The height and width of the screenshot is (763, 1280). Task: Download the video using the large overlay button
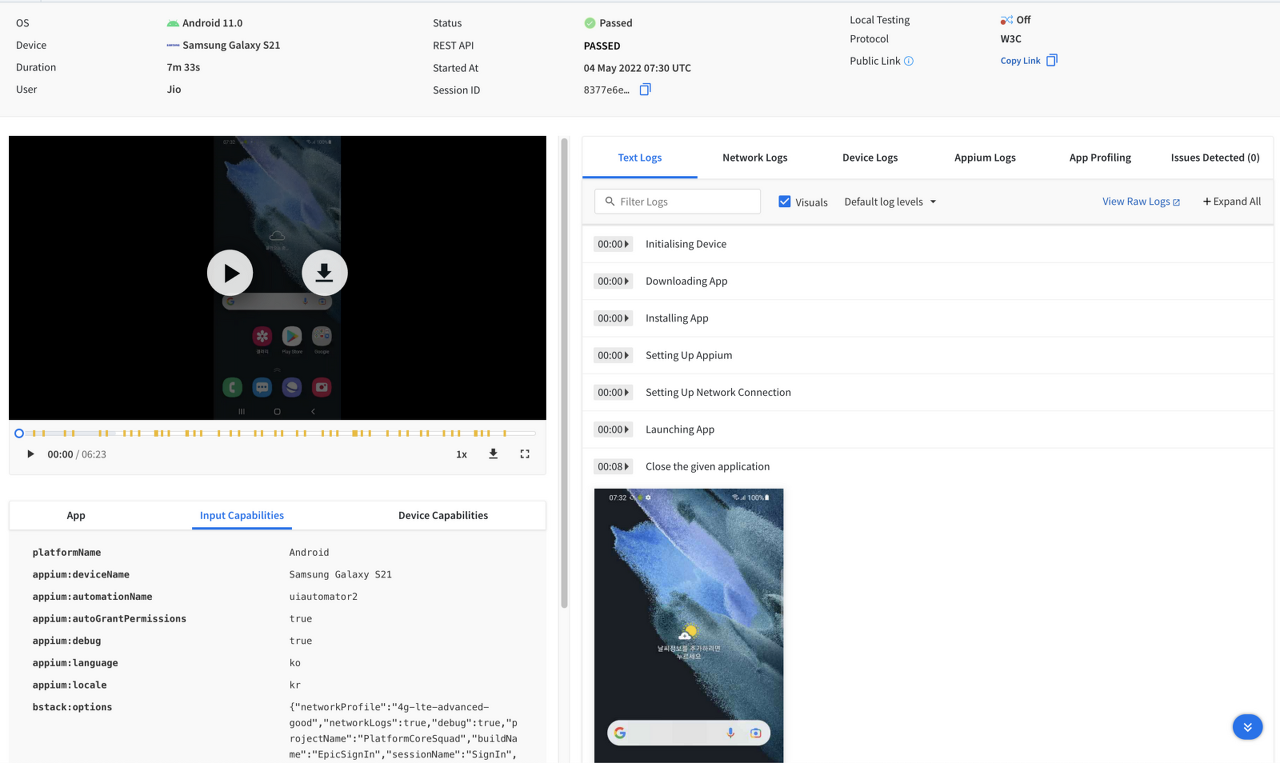pos(324,272)
